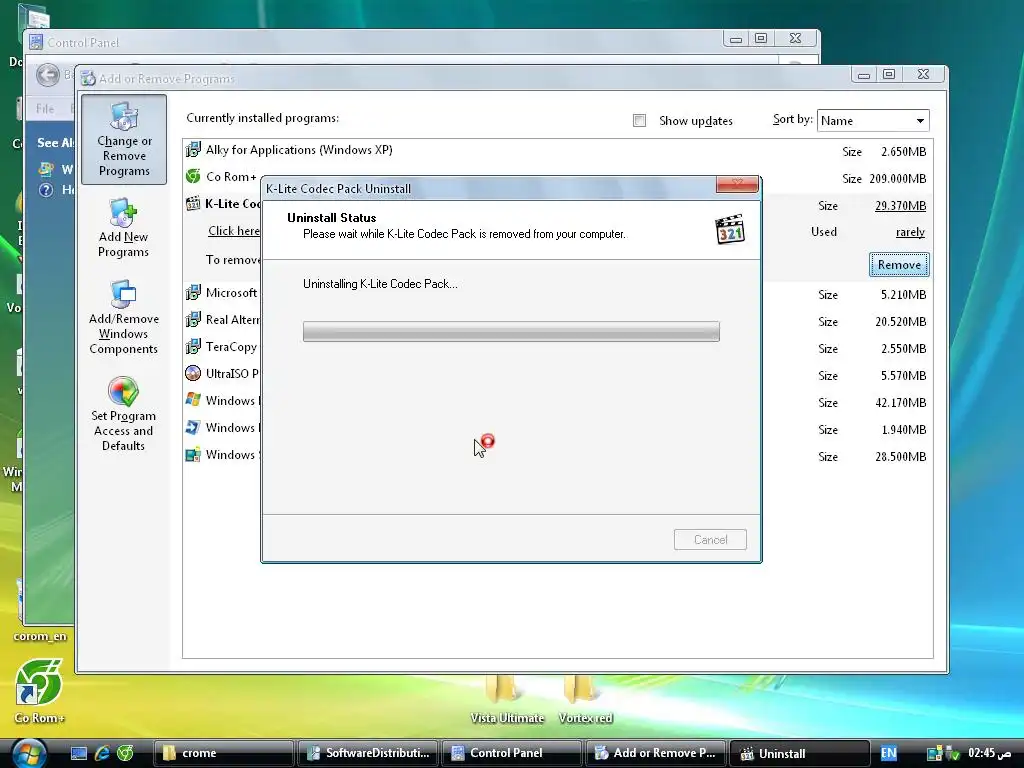This screenshot has width=1024, height=768.
Task: Open Set Program Access and Defaults
Action: [x=123, y=414]
